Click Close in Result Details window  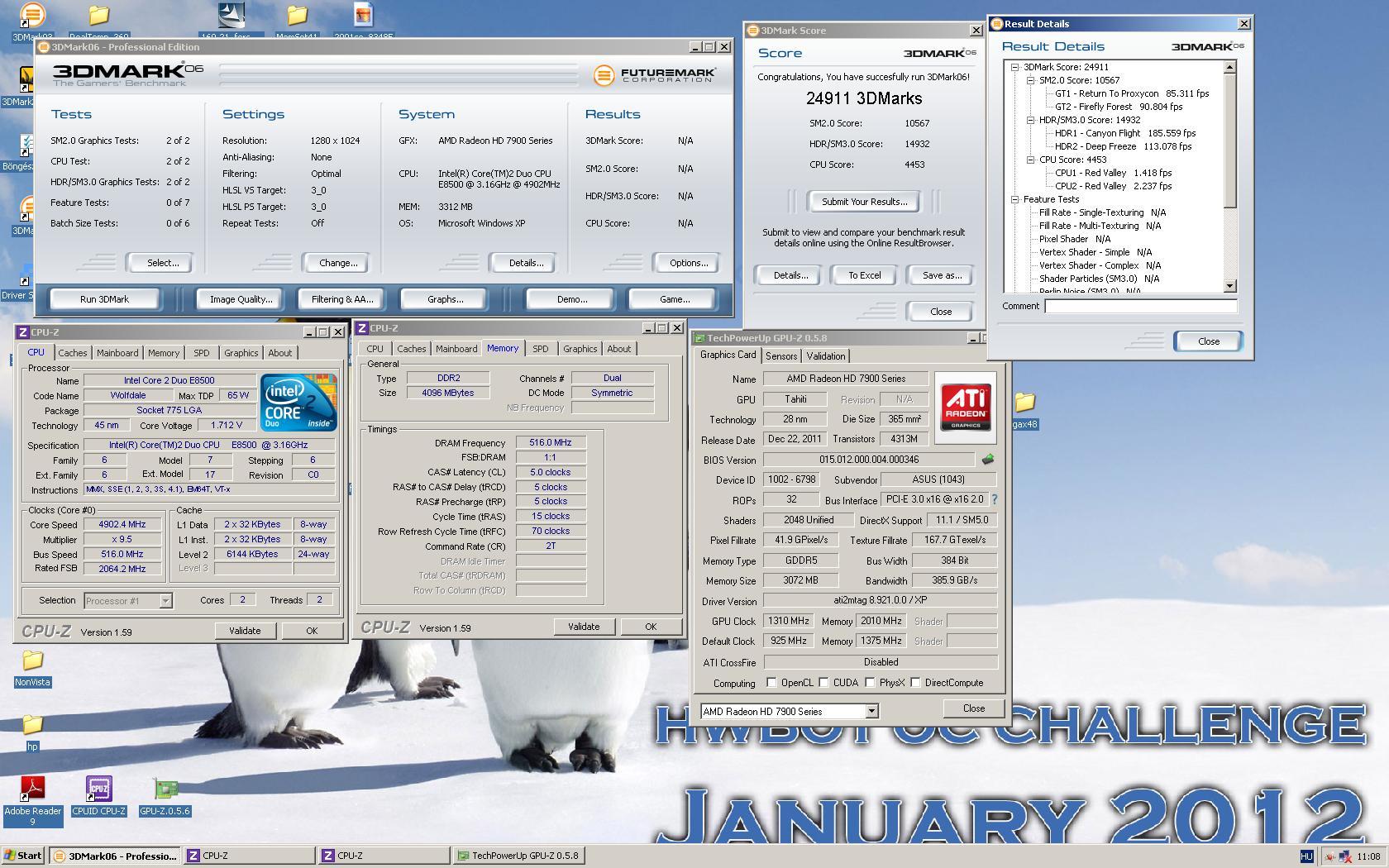click(1209, 341)
